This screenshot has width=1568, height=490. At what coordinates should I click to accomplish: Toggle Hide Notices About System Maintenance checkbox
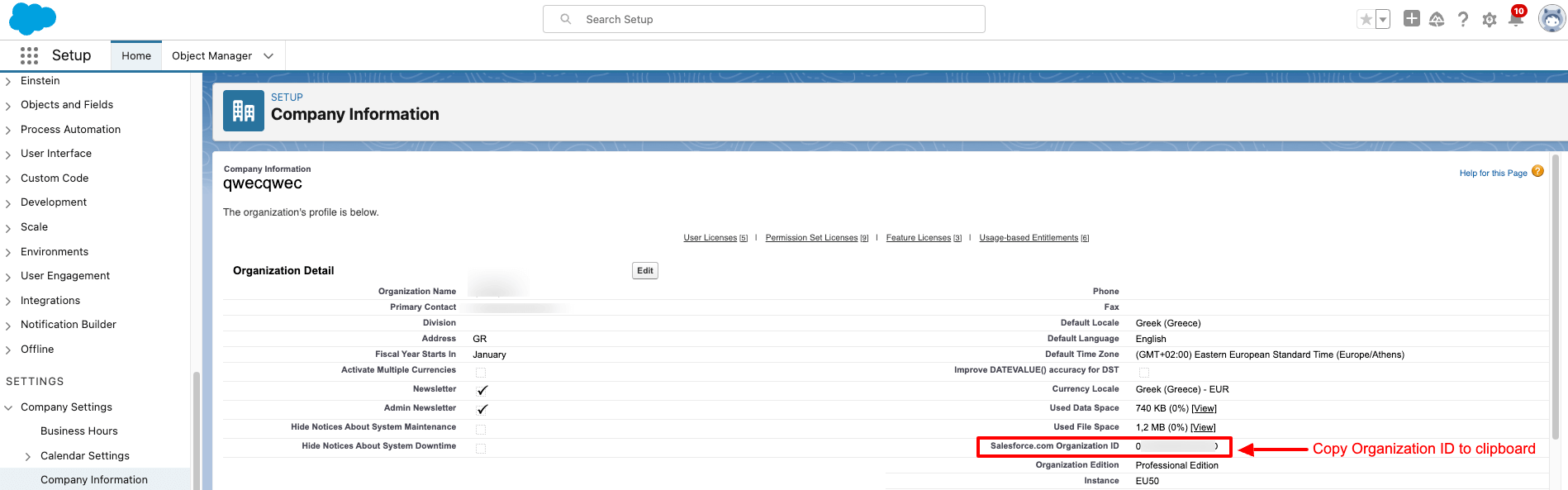tap(481, 430)
